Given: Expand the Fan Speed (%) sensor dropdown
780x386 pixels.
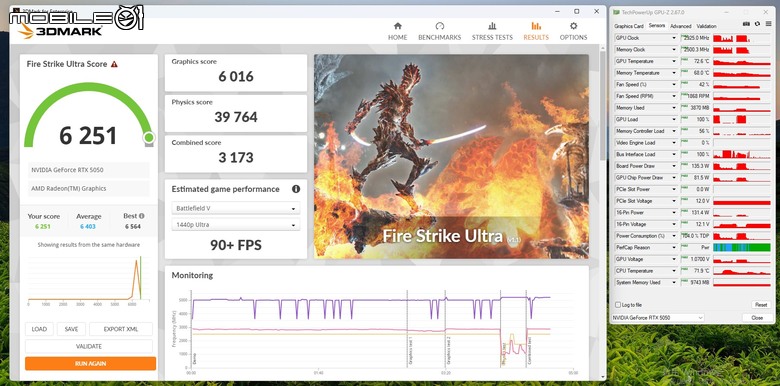Looking at the screenshot, I should 675,85.
